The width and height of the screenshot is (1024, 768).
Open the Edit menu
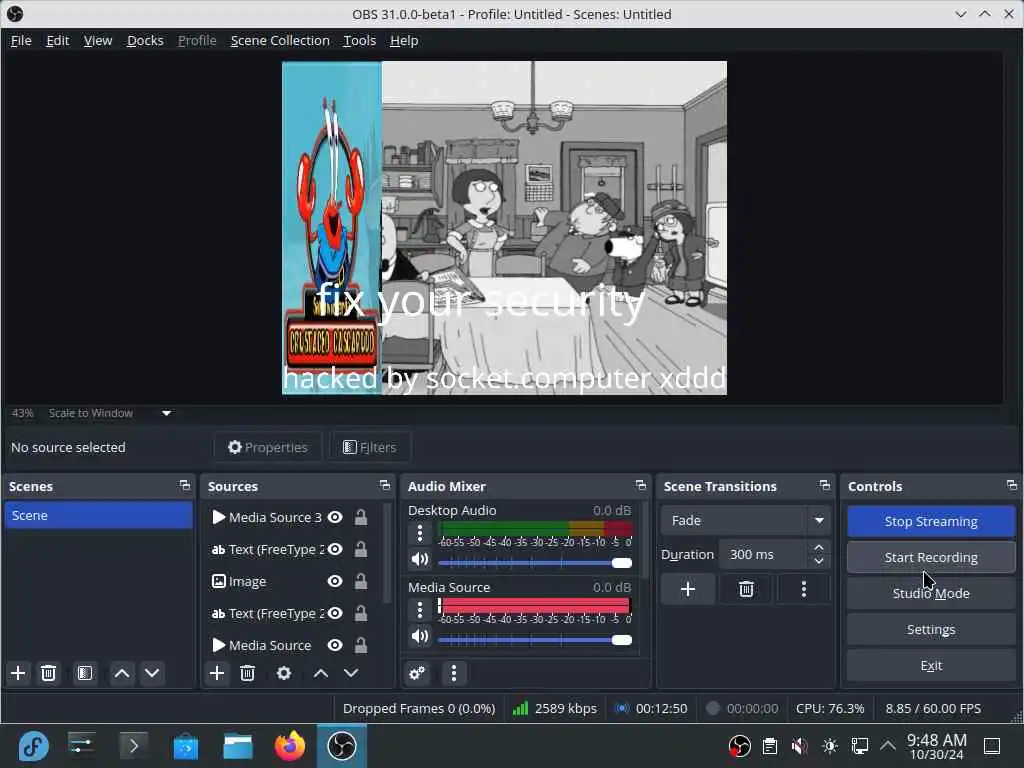coord(57,40)
